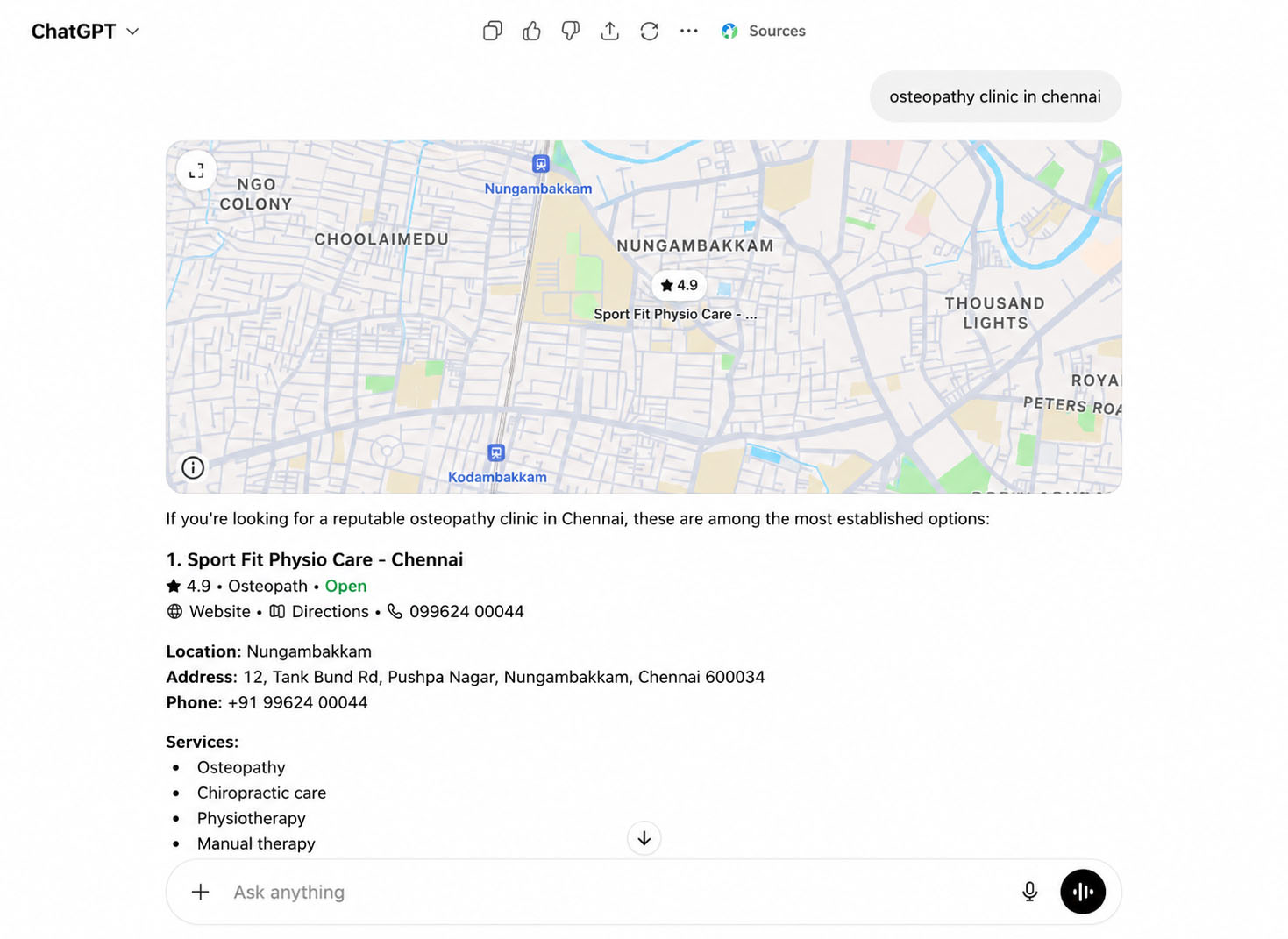
Task: Open the Sources panel
Action: [764, 32]
